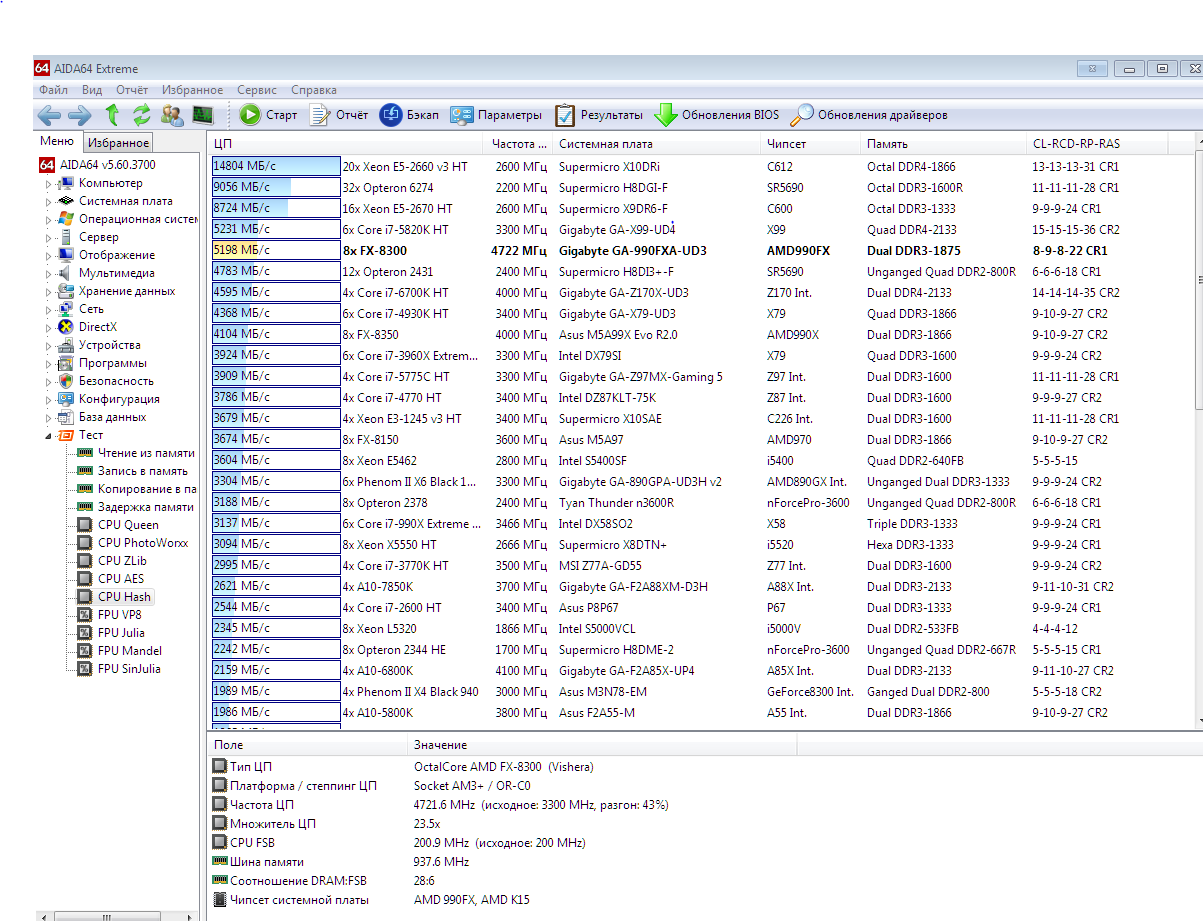Screen dimensions: 1203x921
Task: Open the CPU AES benchmark
Action: [x=121, y=579]
